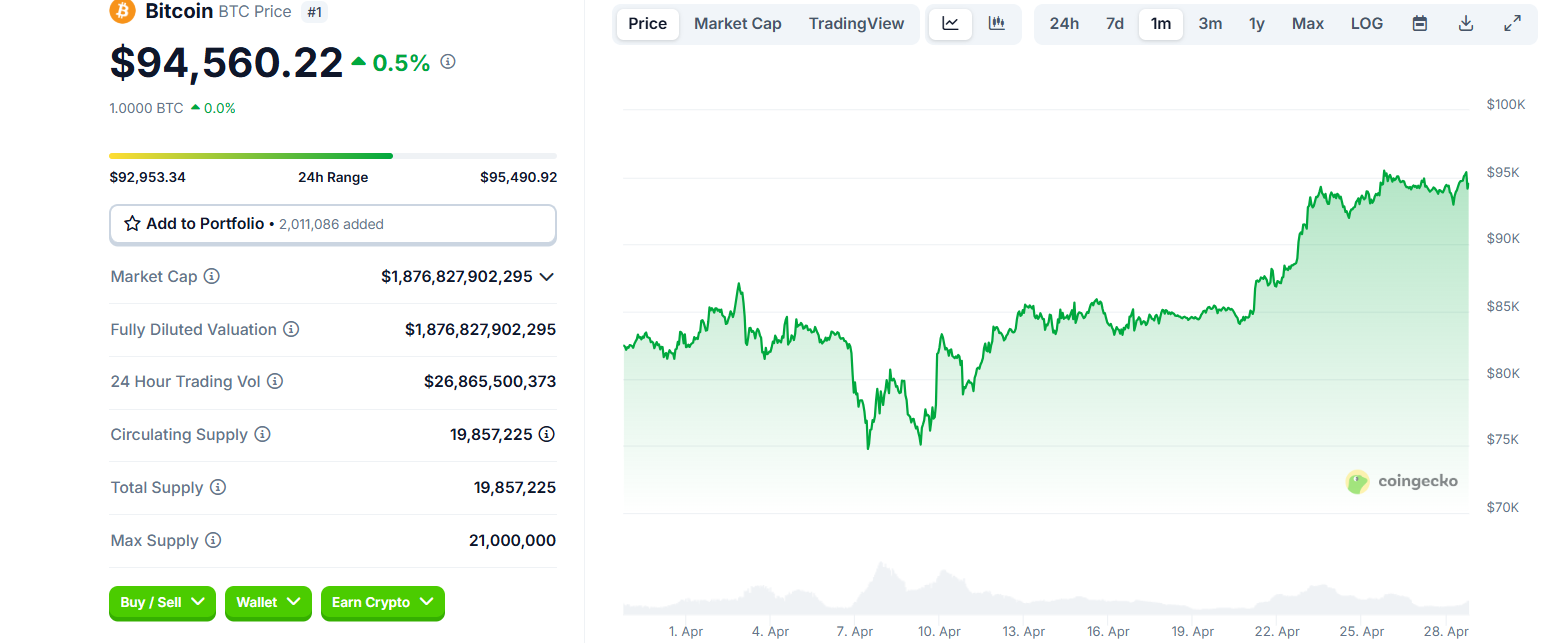The width and height of the screenshot is (1552, 643).
Task: Expand the Market Cap value chevron
Action: pyautogui.click(x=547, y=277)
